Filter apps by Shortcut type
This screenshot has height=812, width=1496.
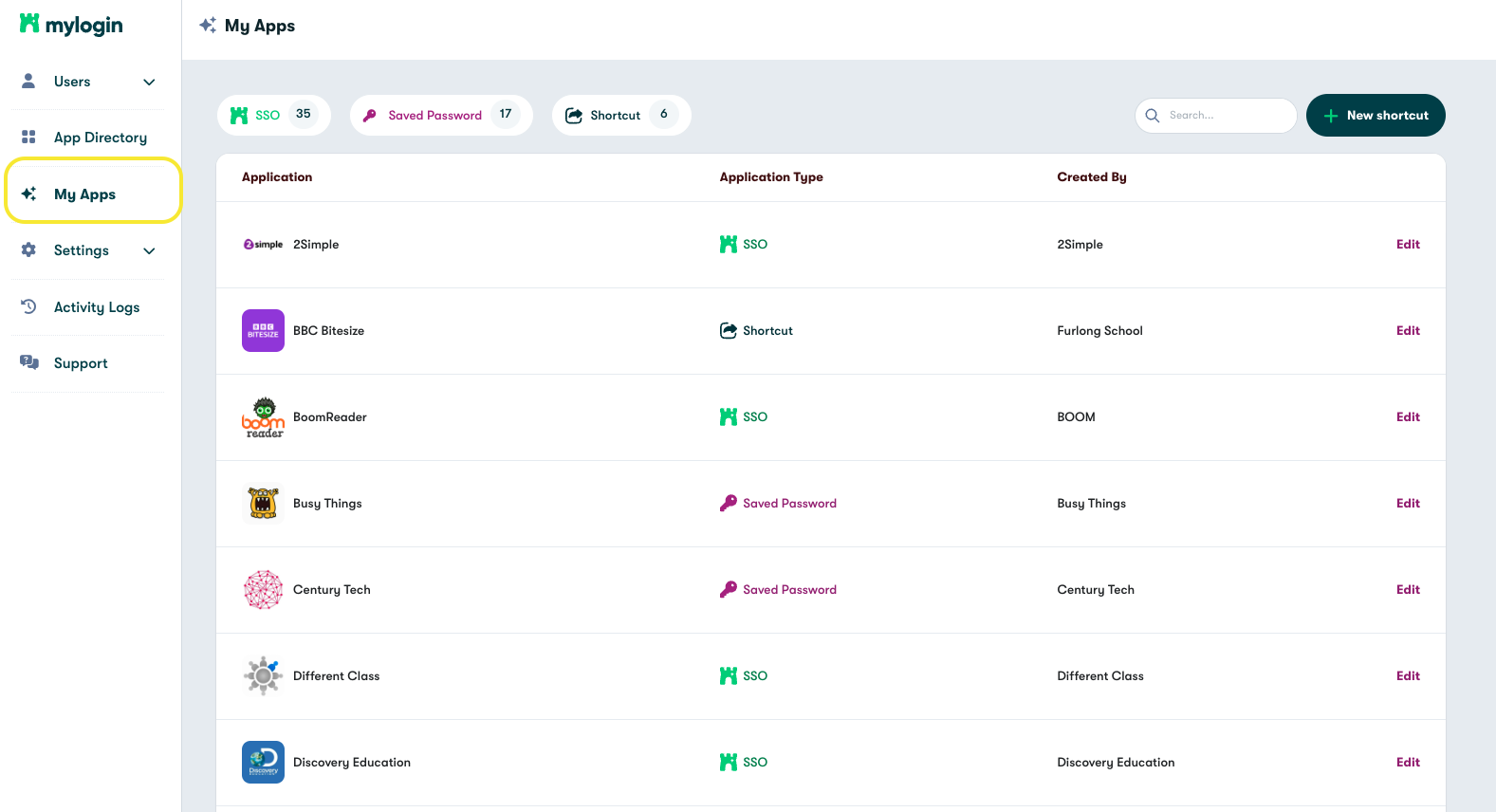click(x=621, y=115)
